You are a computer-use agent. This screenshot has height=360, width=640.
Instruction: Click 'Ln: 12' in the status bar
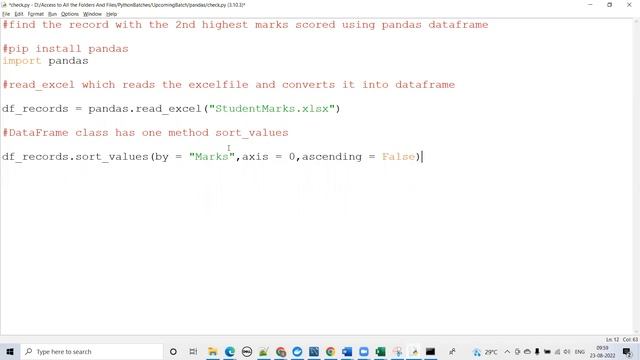pyautogui.click(x=612, y=340)
